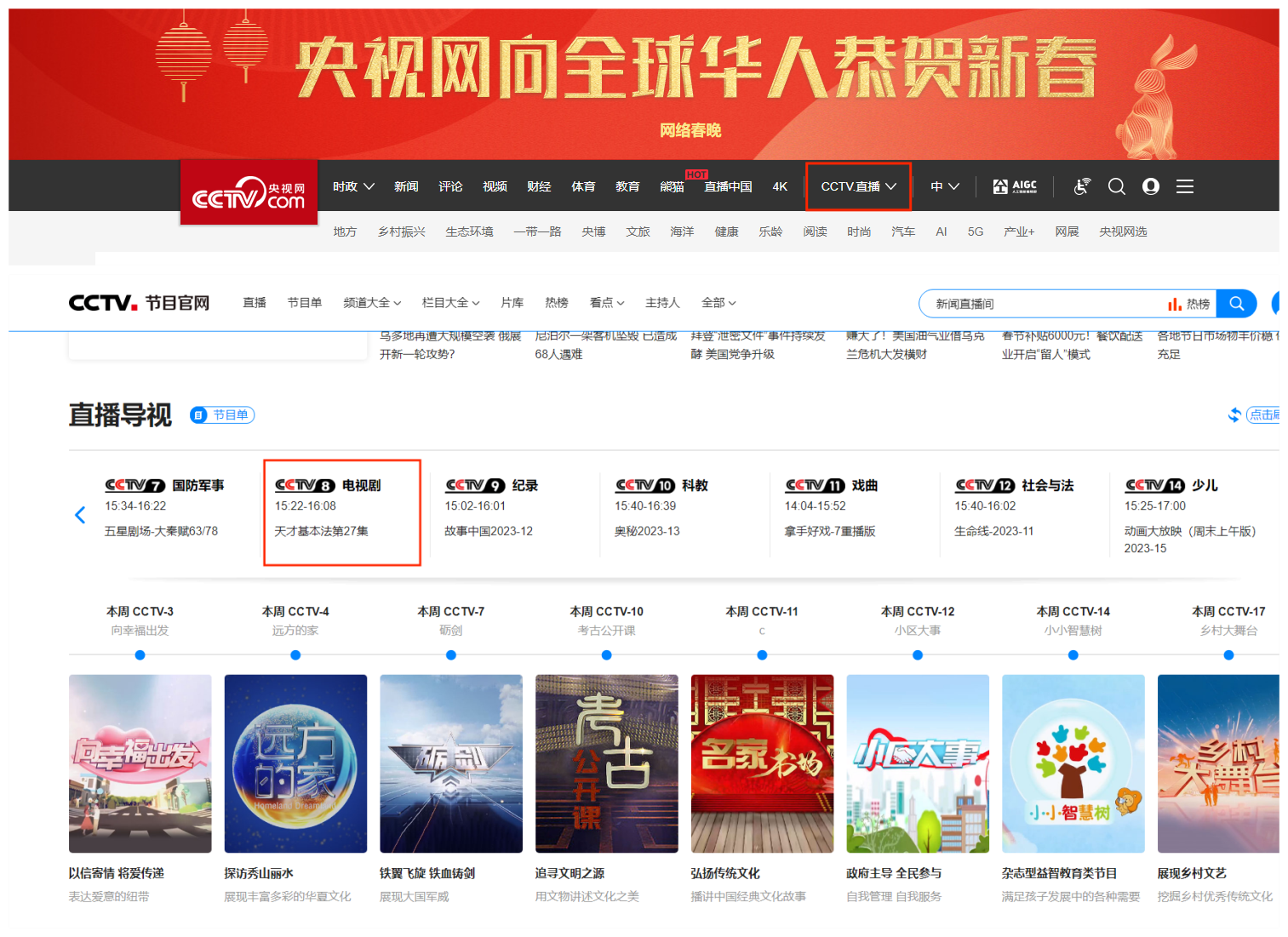This screenshot has height=937, width=1288.
Task: Click 奥秘2023-13 program text
Action: click(x=647, y=531)
